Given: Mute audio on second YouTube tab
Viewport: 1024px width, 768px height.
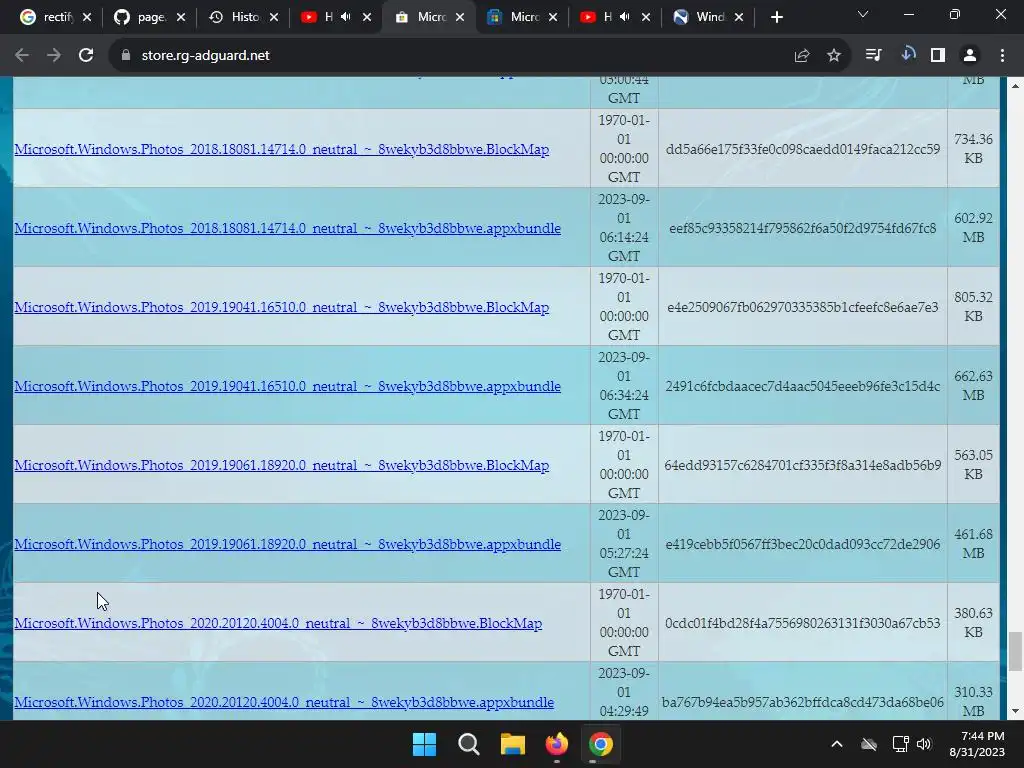Looking at the screenshot, I should tap(625, 17).
